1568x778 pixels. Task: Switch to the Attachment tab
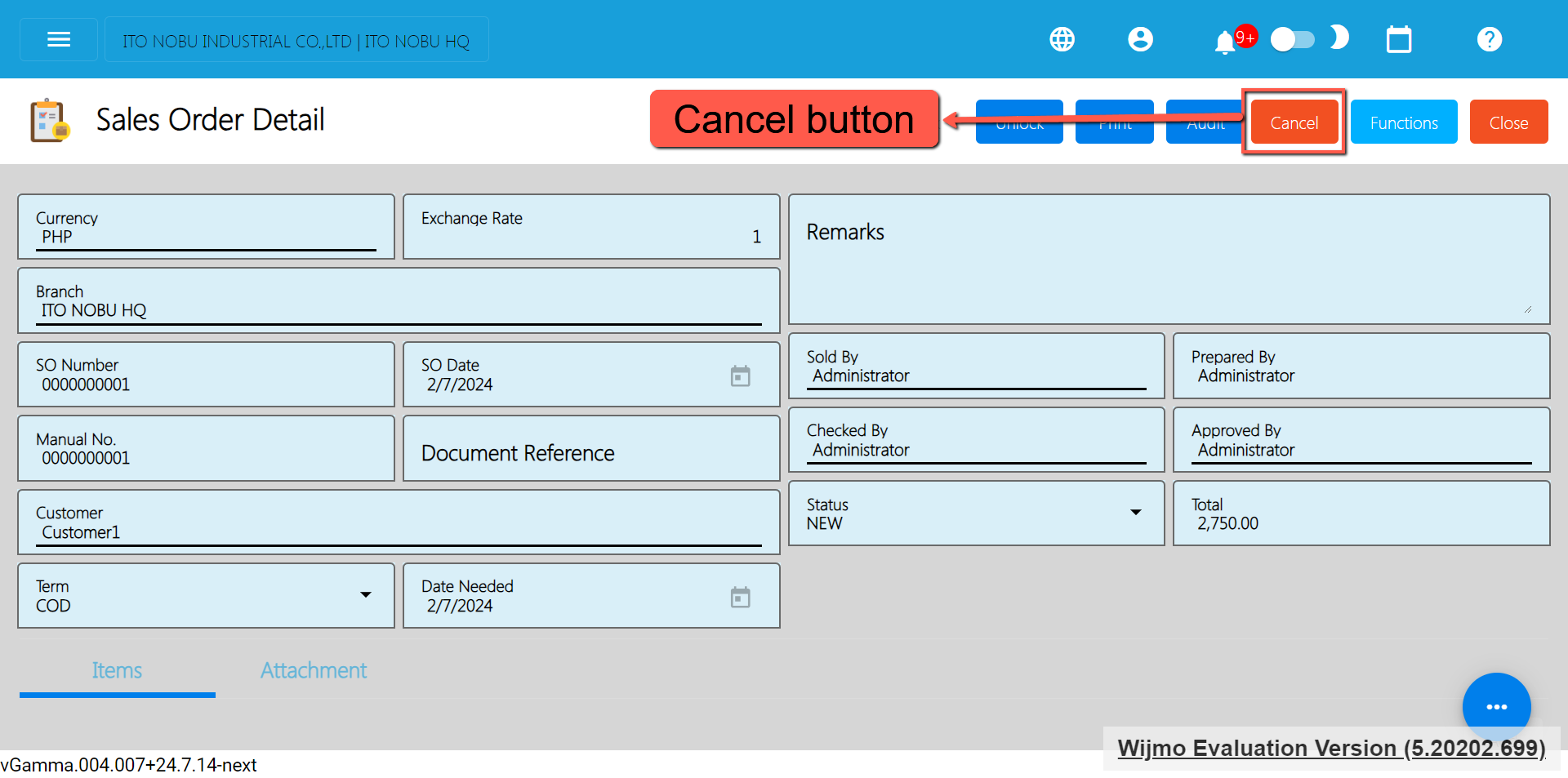click(314, 670)
